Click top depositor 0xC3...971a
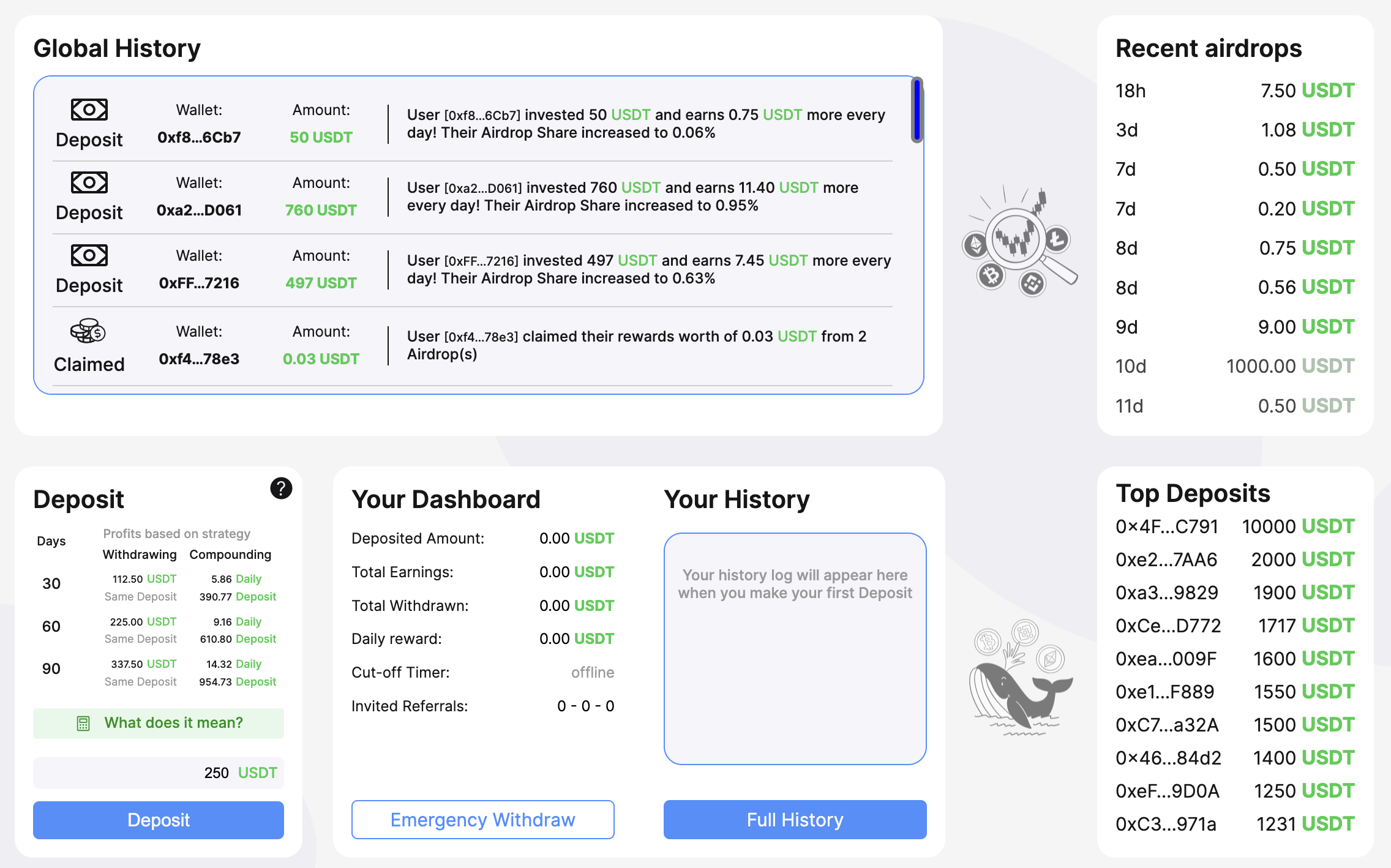The width and height of the screenshot is (1391, 868). click(1166, 824)
